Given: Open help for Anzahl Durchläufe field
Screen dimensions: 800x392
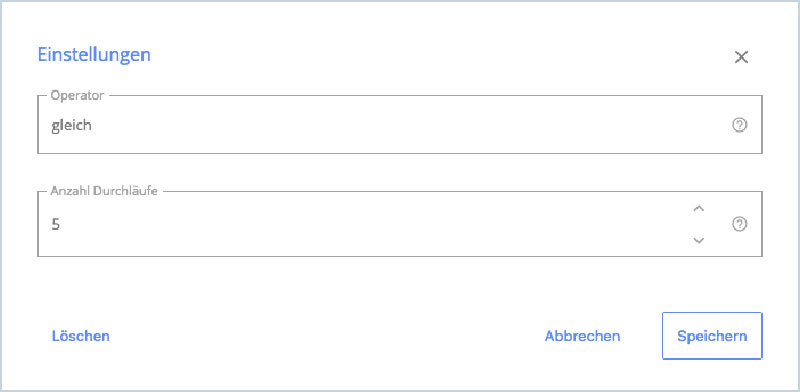Looking at the screenshot, I should pos(739,224).
